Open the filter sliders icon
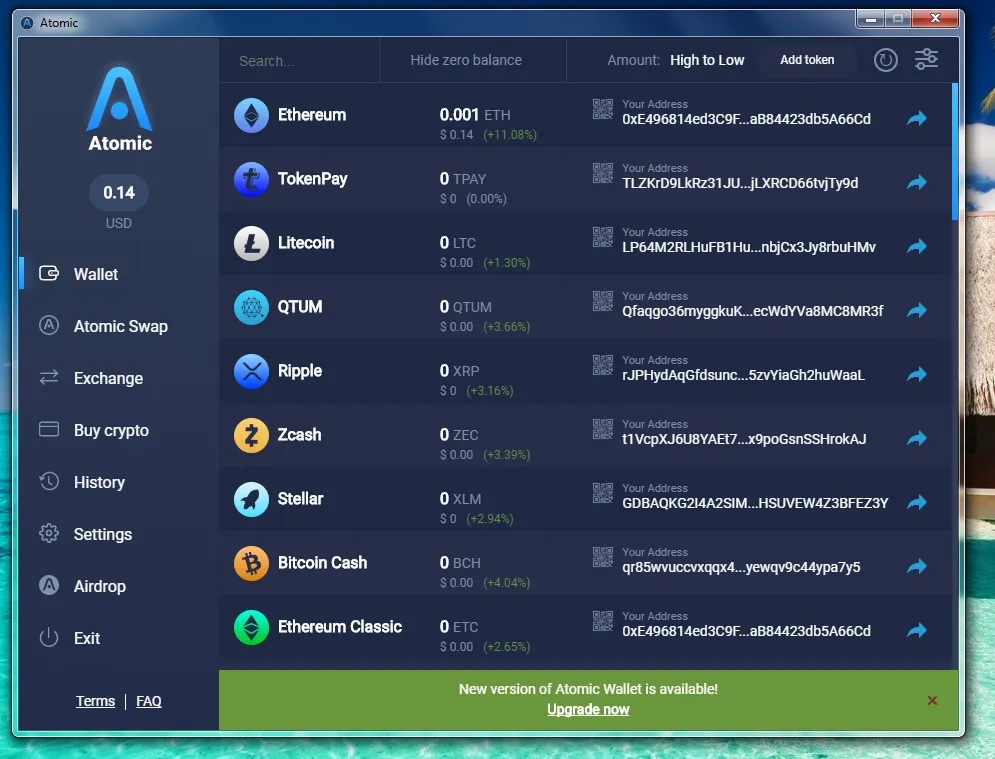 pos(926,60)
